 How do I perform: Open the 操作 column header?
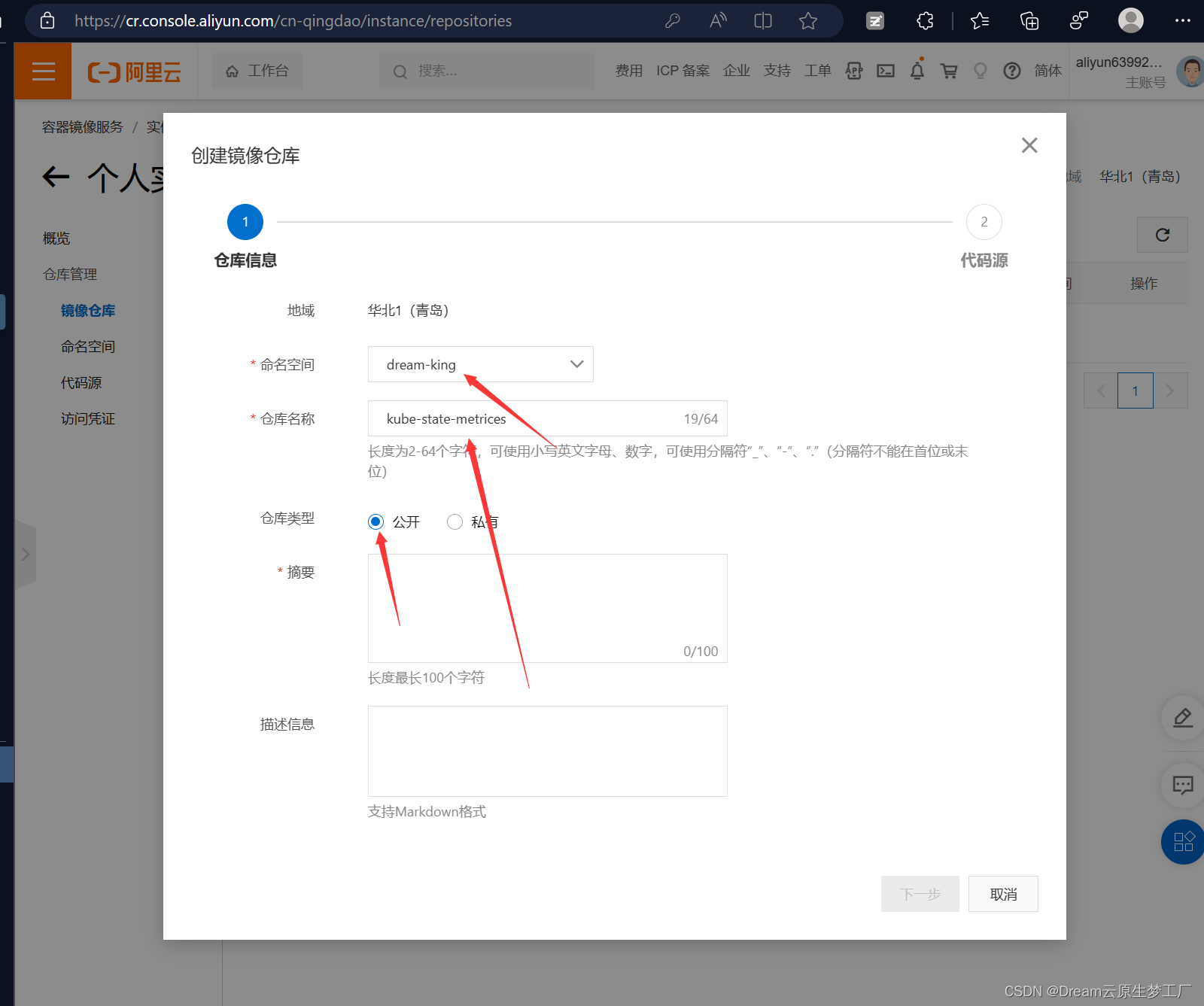(1144, 284)
